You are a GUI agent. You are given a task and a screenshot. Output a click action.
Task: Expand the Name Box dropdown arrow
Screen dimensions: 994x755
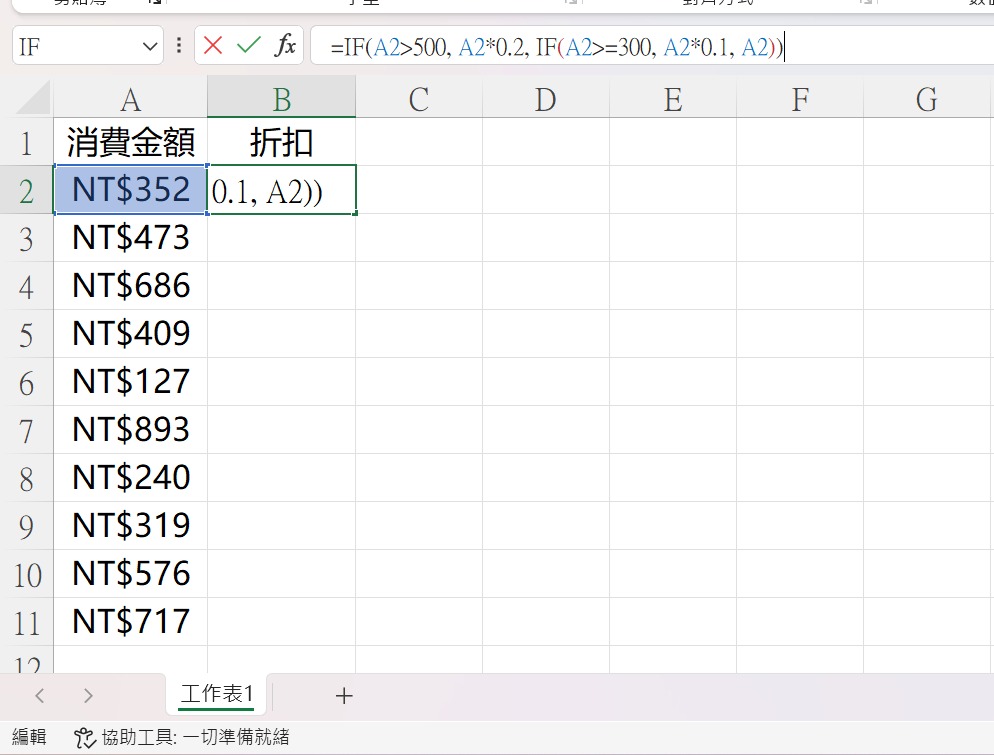pyautogui.click(x=150, y=46)
